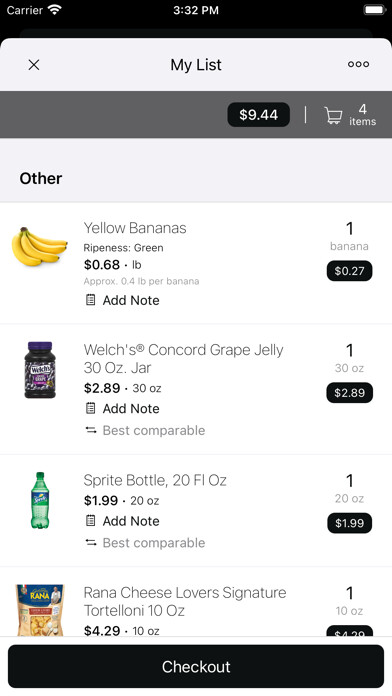Open the three-dot options menu
The height and width of the screenshot is (696, 392).
coord(358,64)
